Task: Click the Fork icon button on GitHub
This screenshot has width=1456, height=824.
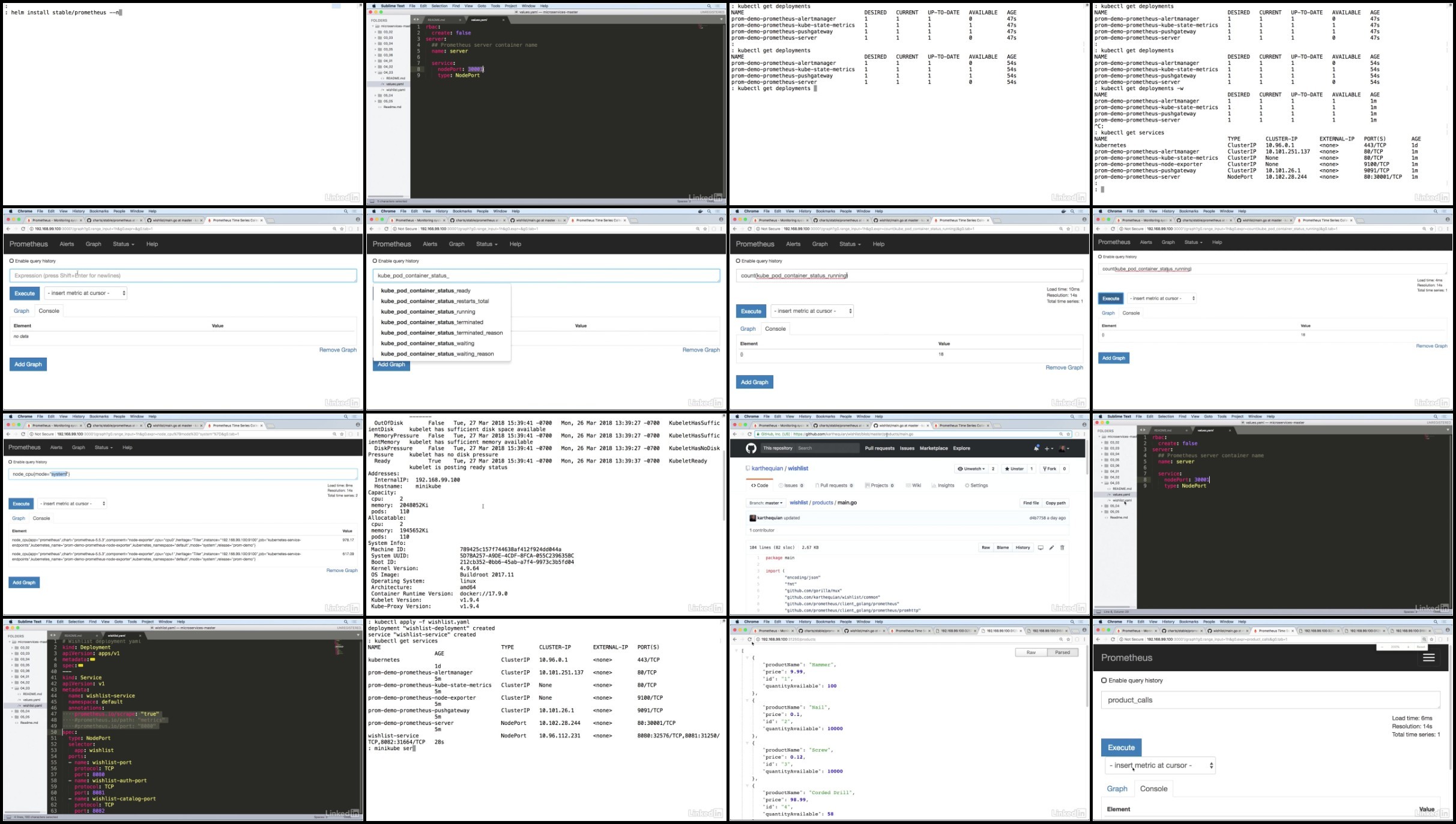Action: 1050,469
